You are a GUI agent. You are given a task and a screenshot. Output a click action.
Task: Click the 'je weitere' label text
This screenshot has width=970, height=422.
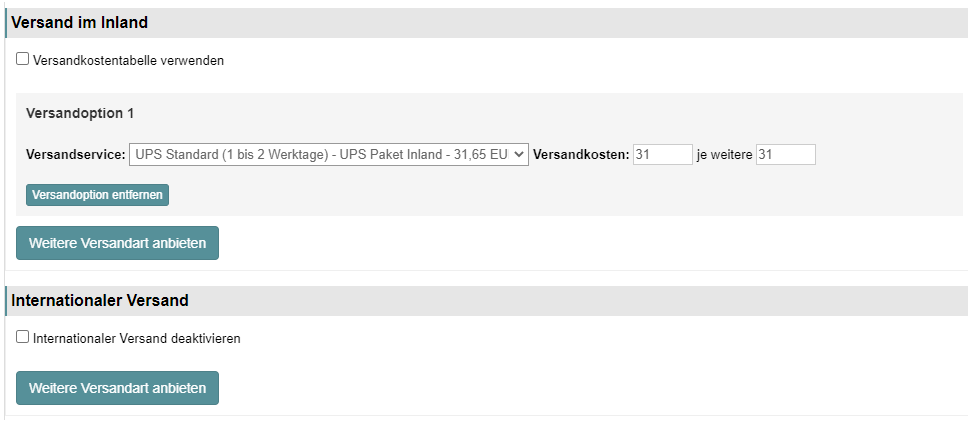click(x=724, y=155)
